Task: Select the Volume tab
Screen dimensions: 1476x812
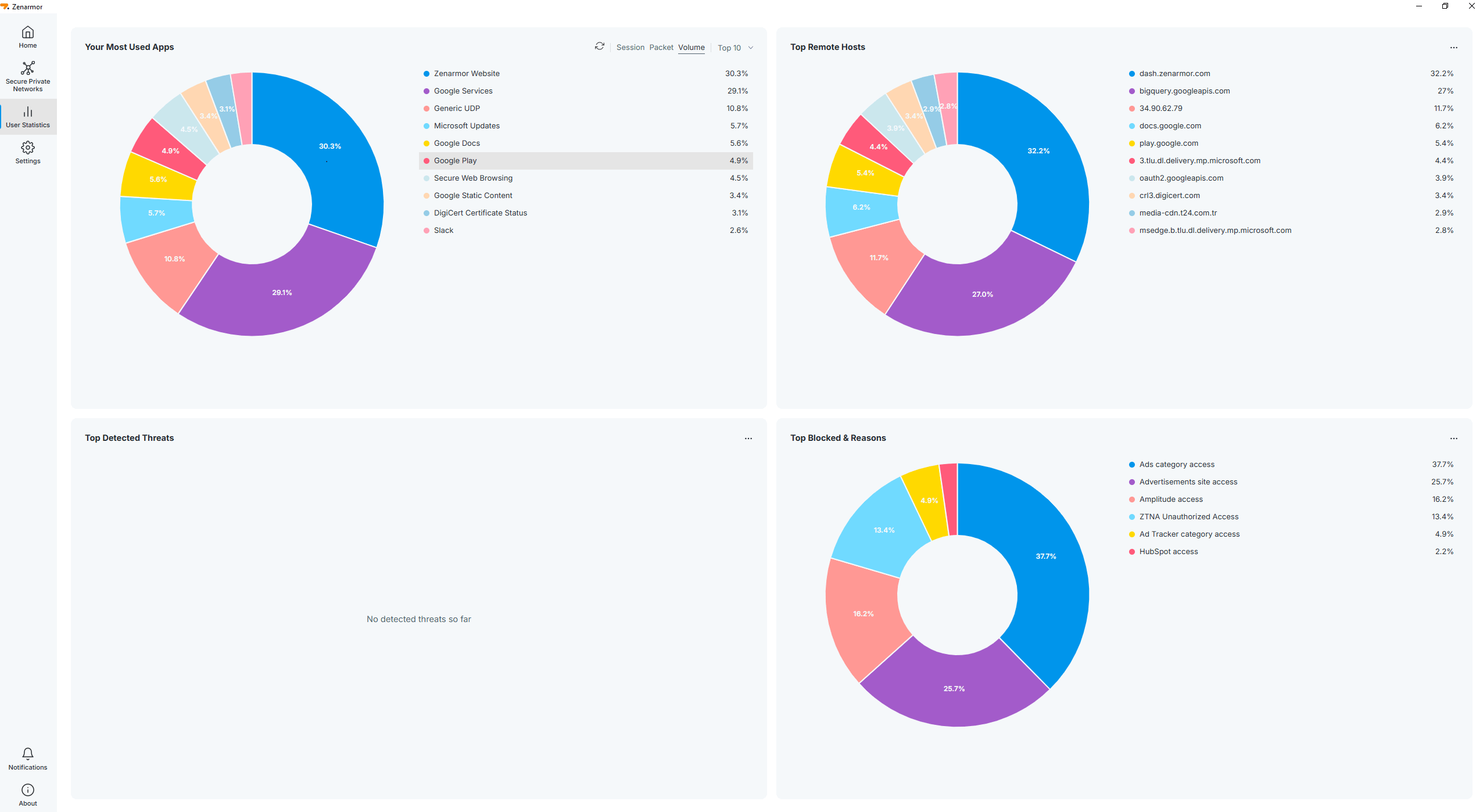Action: 692,48
